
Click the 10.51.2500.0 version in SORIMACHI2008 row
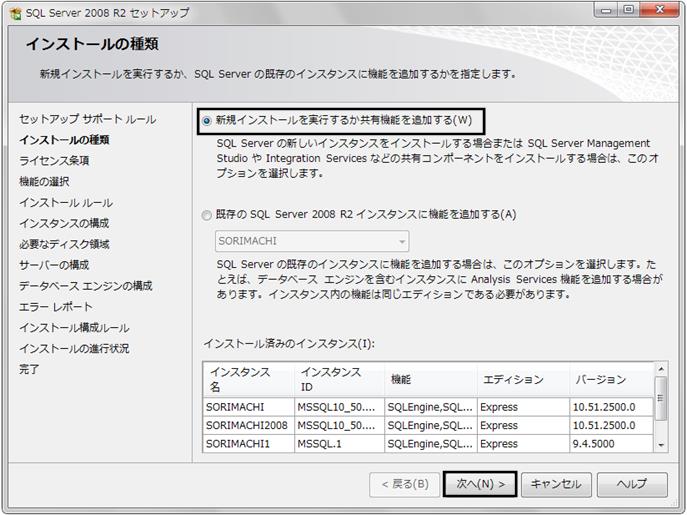[612, 426]
